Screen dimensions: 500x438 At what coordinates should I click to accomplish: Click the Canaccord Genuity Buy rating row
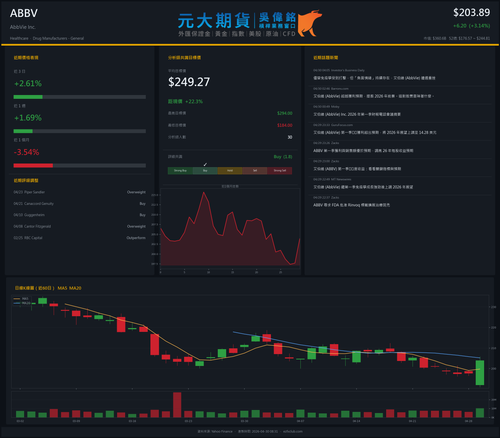79,203
